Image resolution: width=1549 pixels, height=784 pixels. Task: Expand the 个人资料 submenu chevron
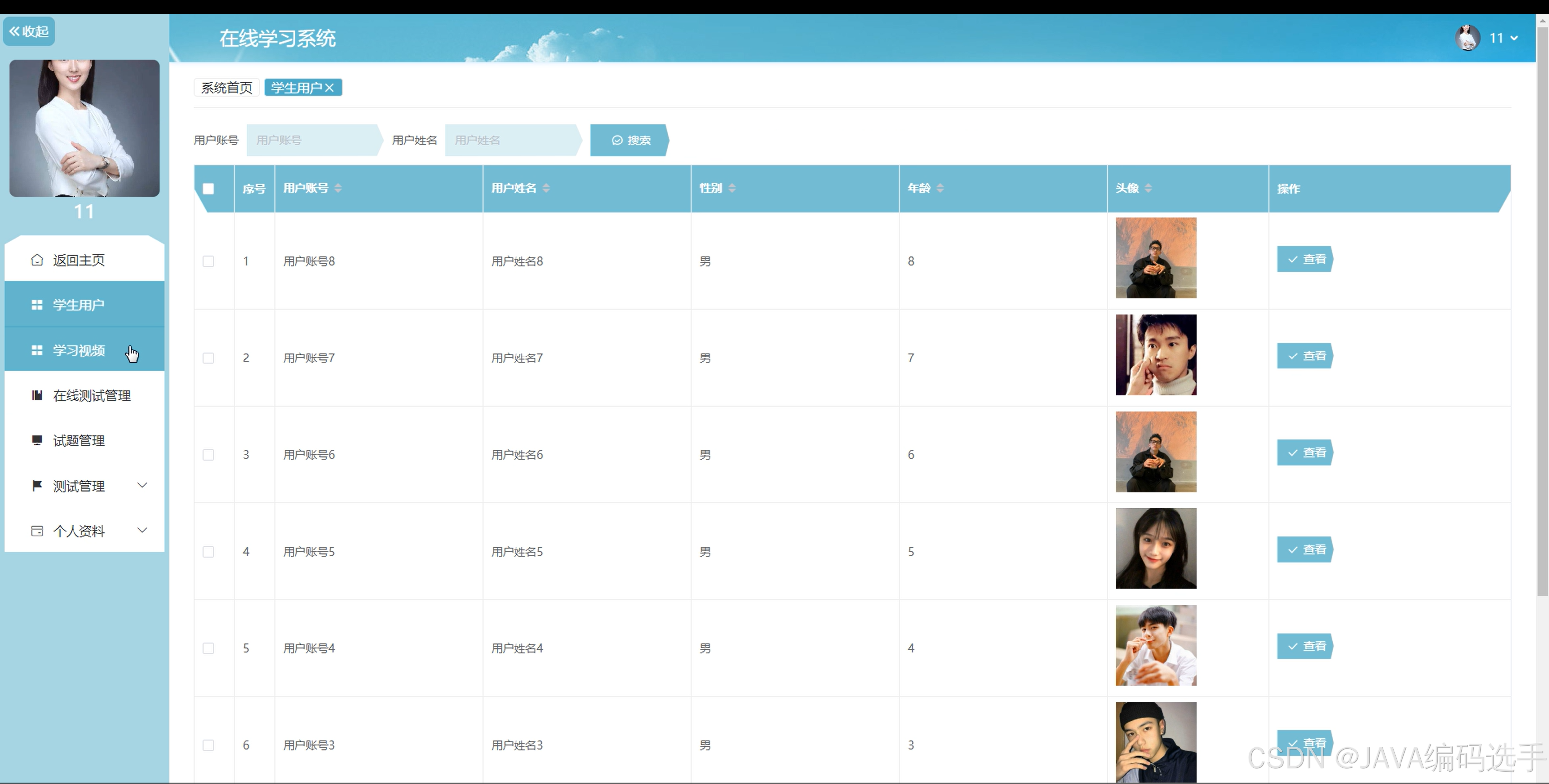[x=142, y=530]
